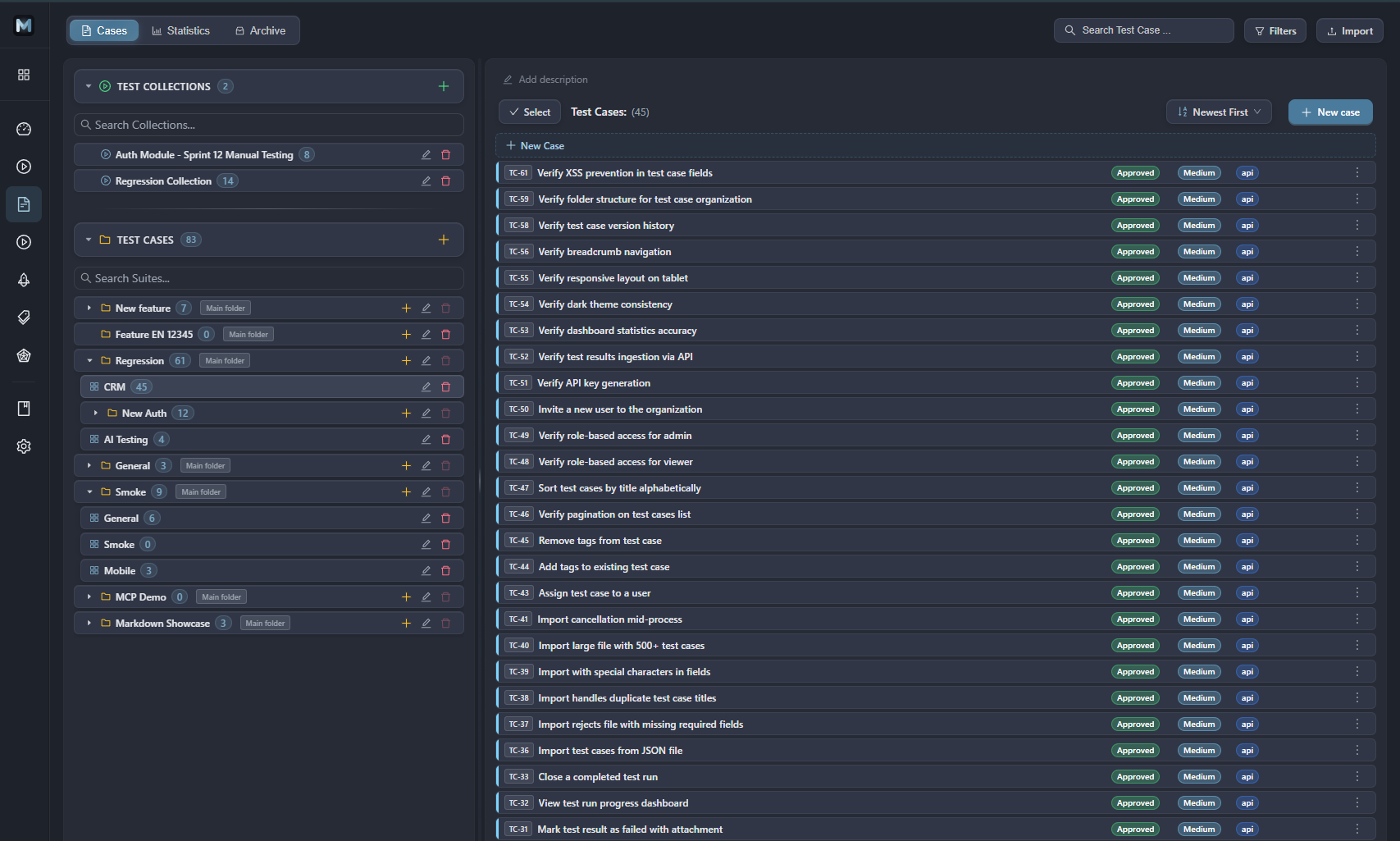Delete the Feature EN 12345 folder
This screenshot has width=1400, height=841.
[x=446, y=335]
